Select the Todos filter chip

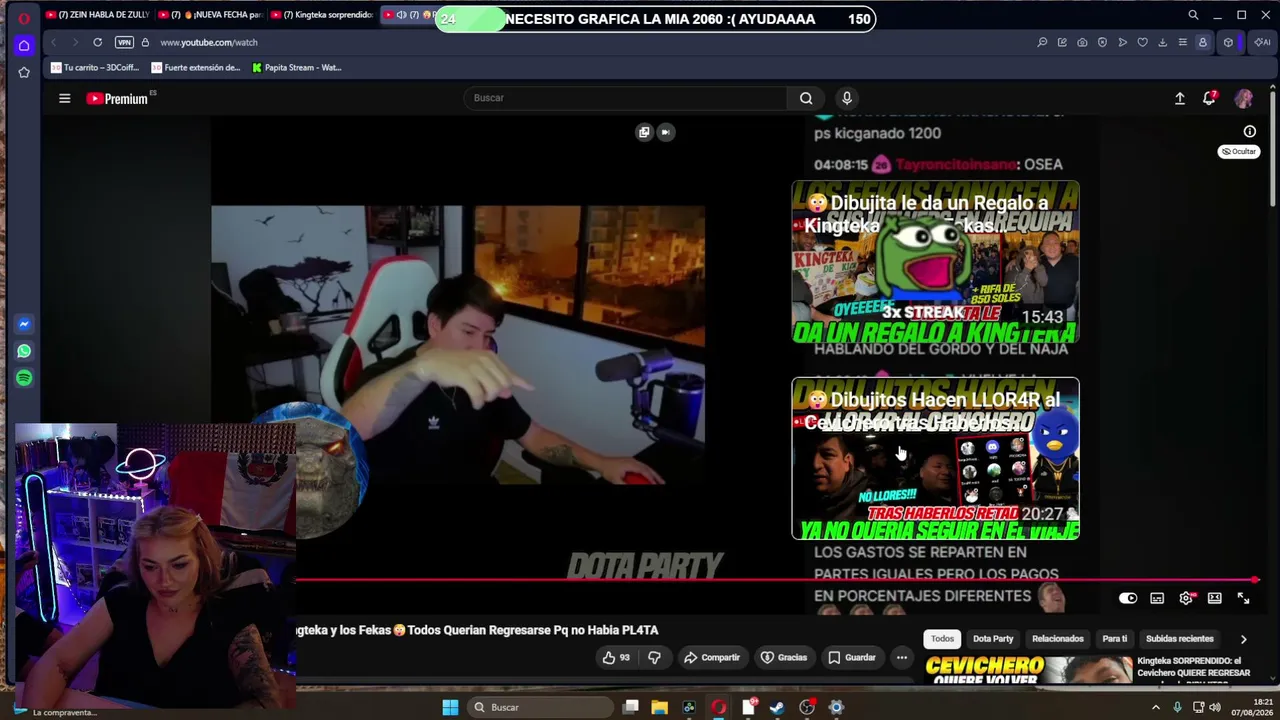[943, 639]
